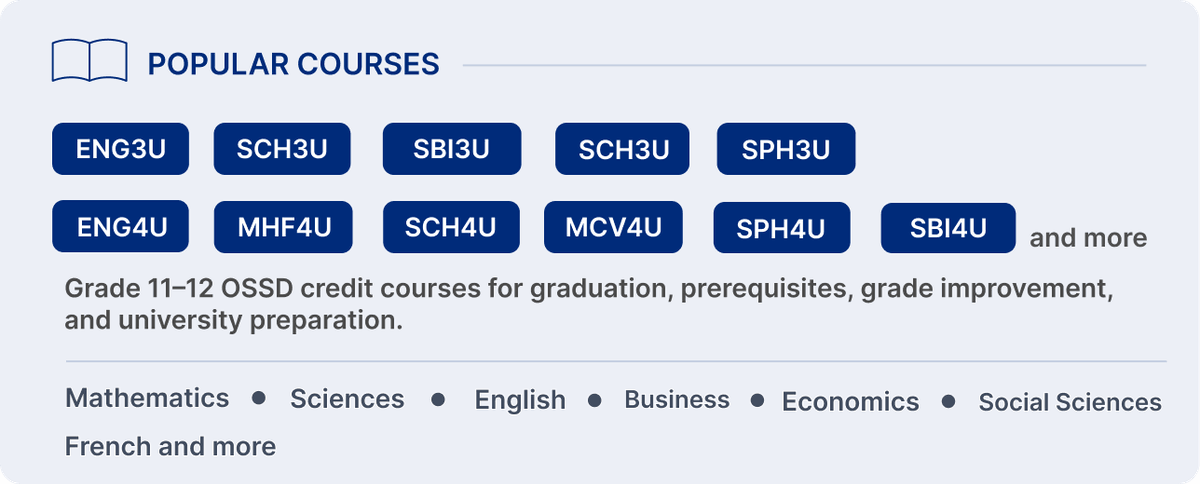Select the ENG4U course badge

point(121,227)
